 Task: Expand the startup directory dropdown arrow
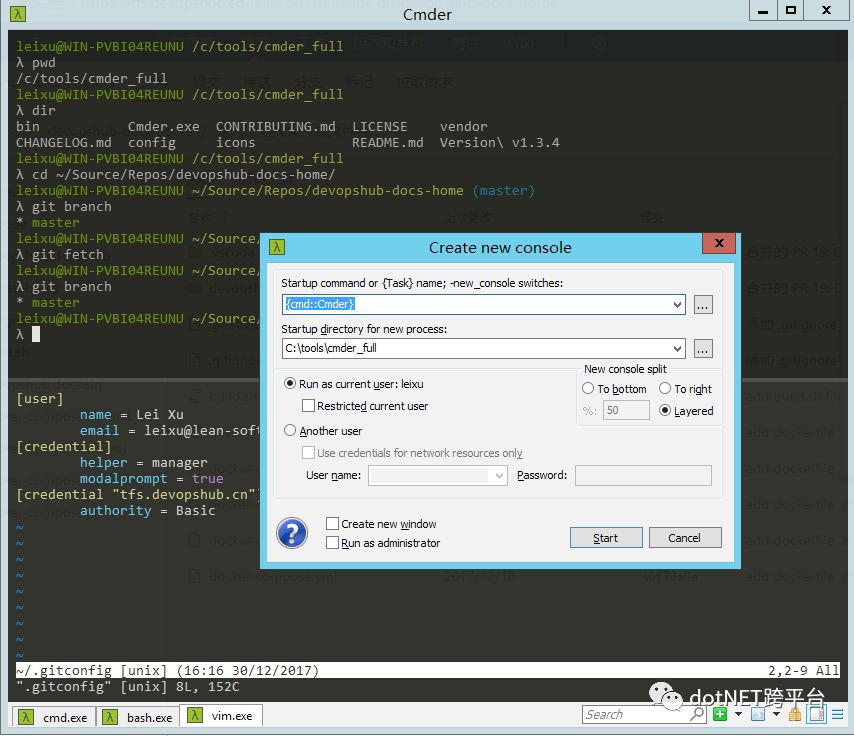click(x=678, y=348)
